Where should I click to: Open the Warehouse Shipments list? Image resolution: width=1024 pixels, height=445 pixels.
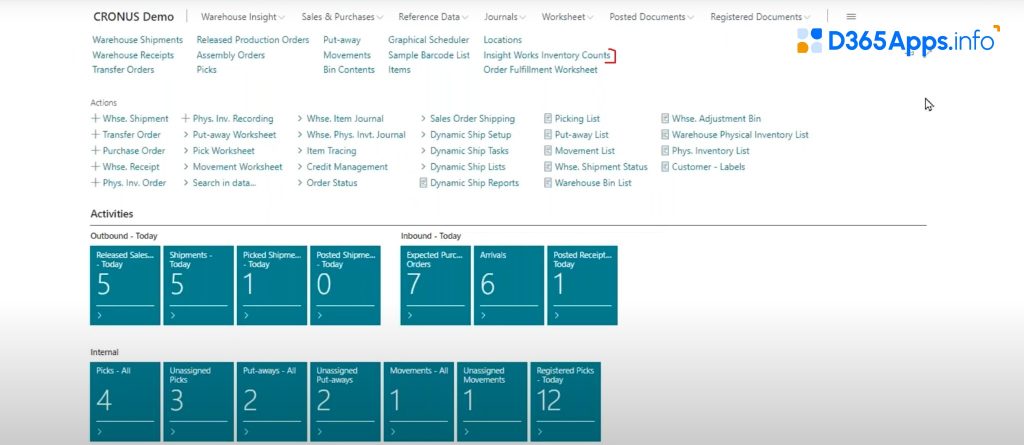(138, 40)
